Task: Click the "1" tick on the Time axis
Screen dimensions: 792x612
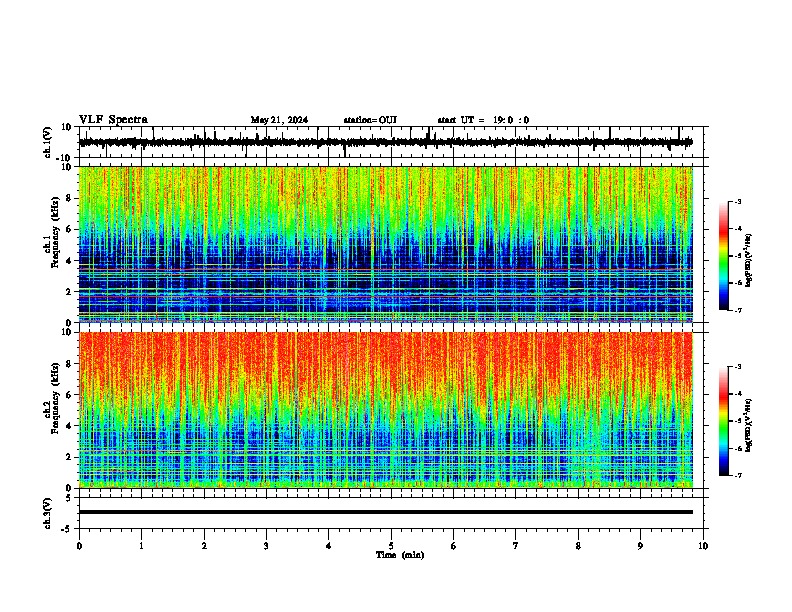Action: [x=141, y=546]
